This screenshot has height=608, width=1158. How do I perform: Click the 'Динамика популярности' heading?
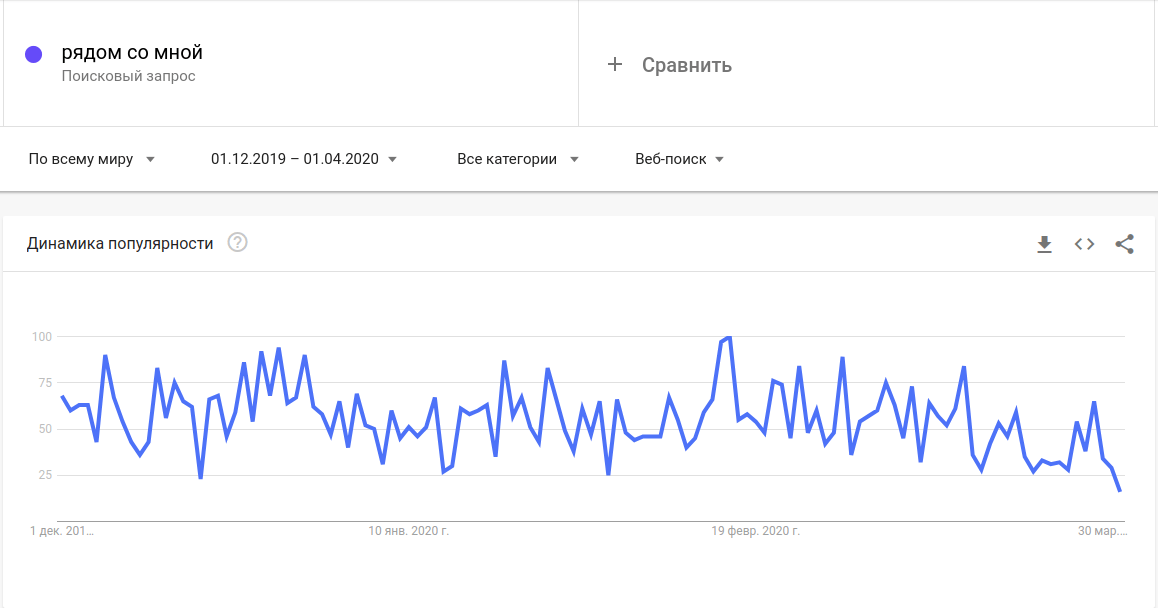(120, 243)
